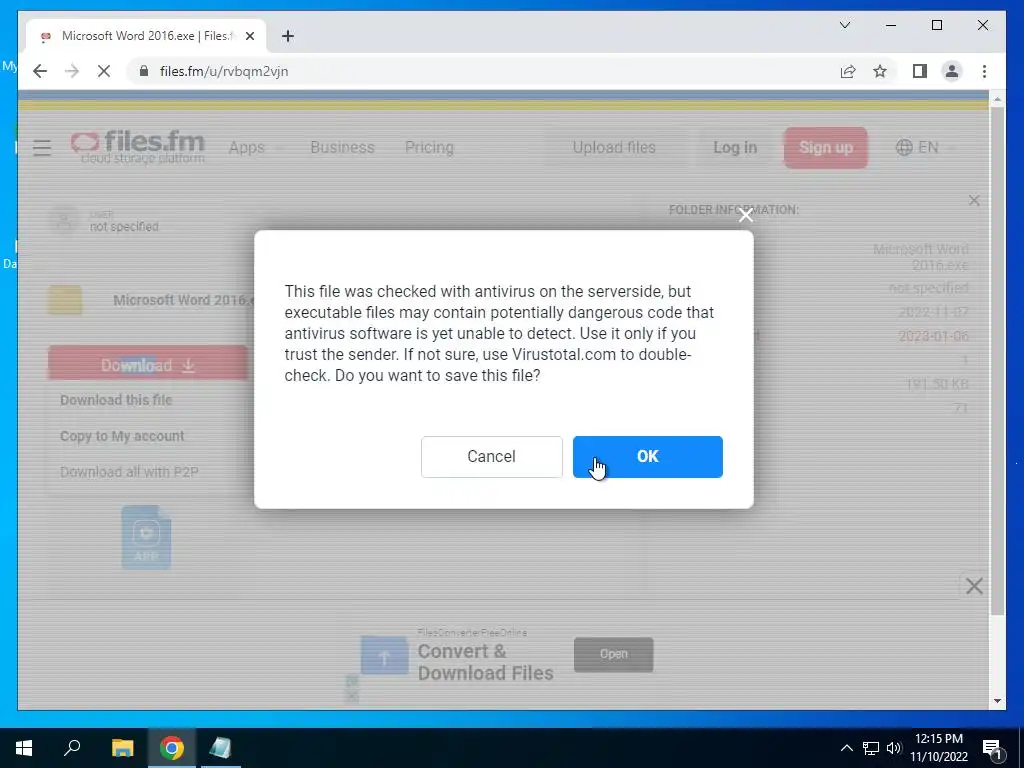Open Windows taskbar search
Viewport: 1024px width, 768px height.
72,748
